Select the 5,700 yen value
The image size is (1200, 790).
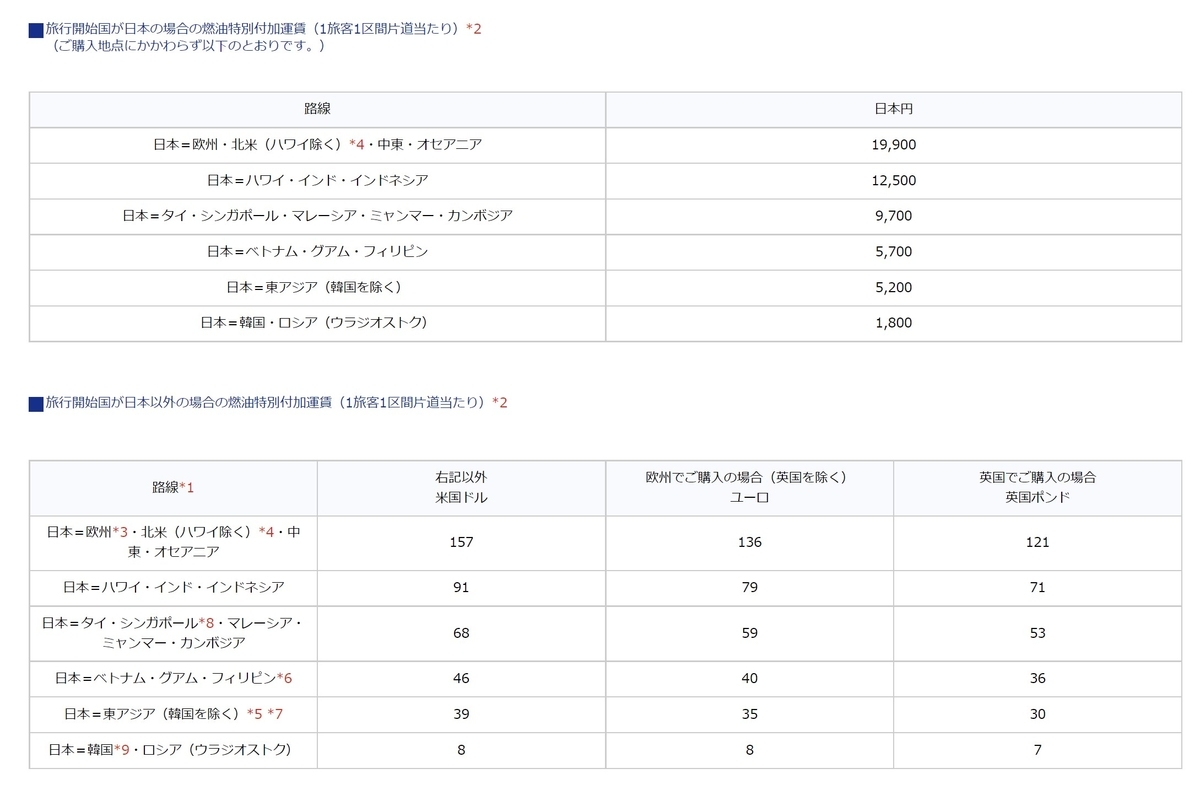coord(893,251)
